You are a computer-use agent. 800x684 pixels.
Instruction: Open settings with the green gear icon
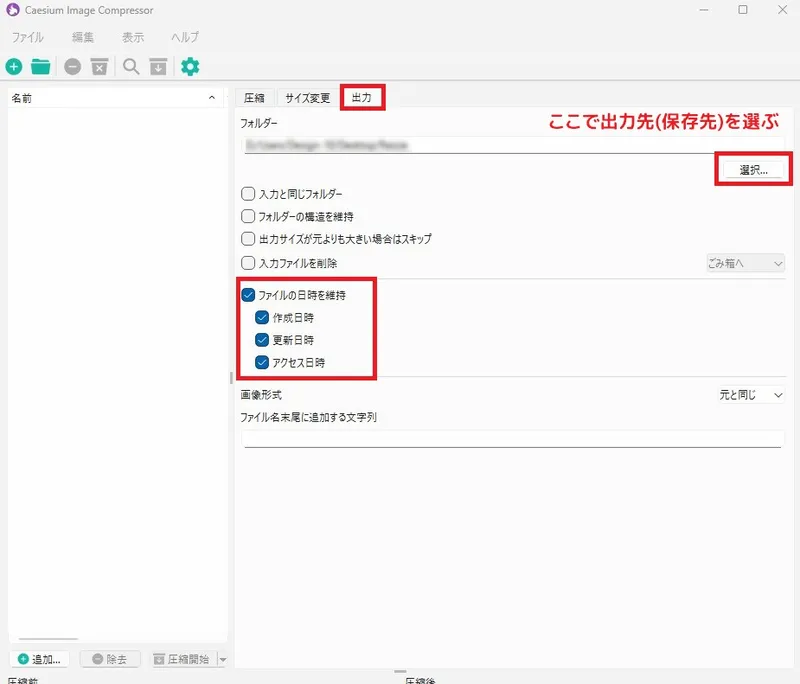[x=190, y=67]
